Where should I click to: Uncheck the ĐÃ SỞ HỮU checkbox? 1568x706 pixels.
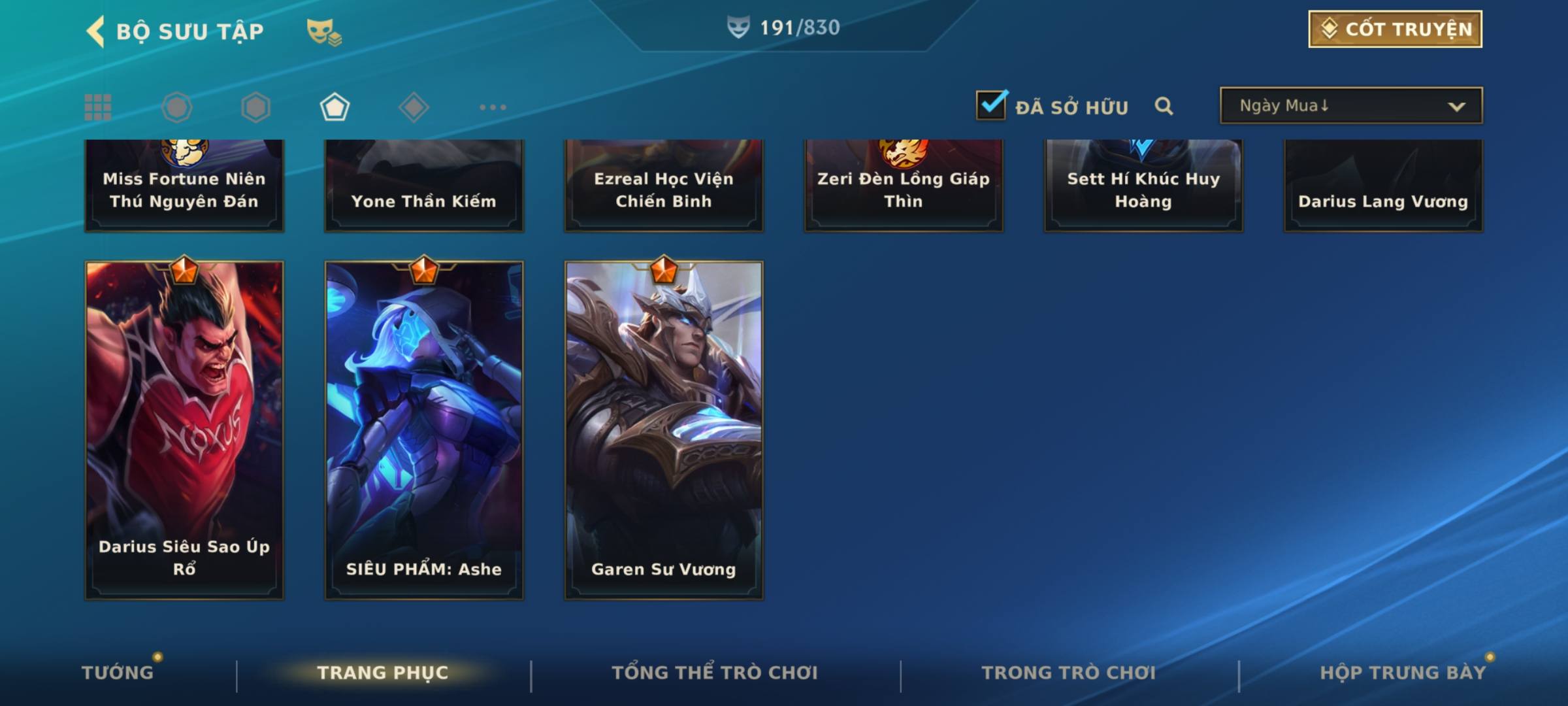coord(991,105)
